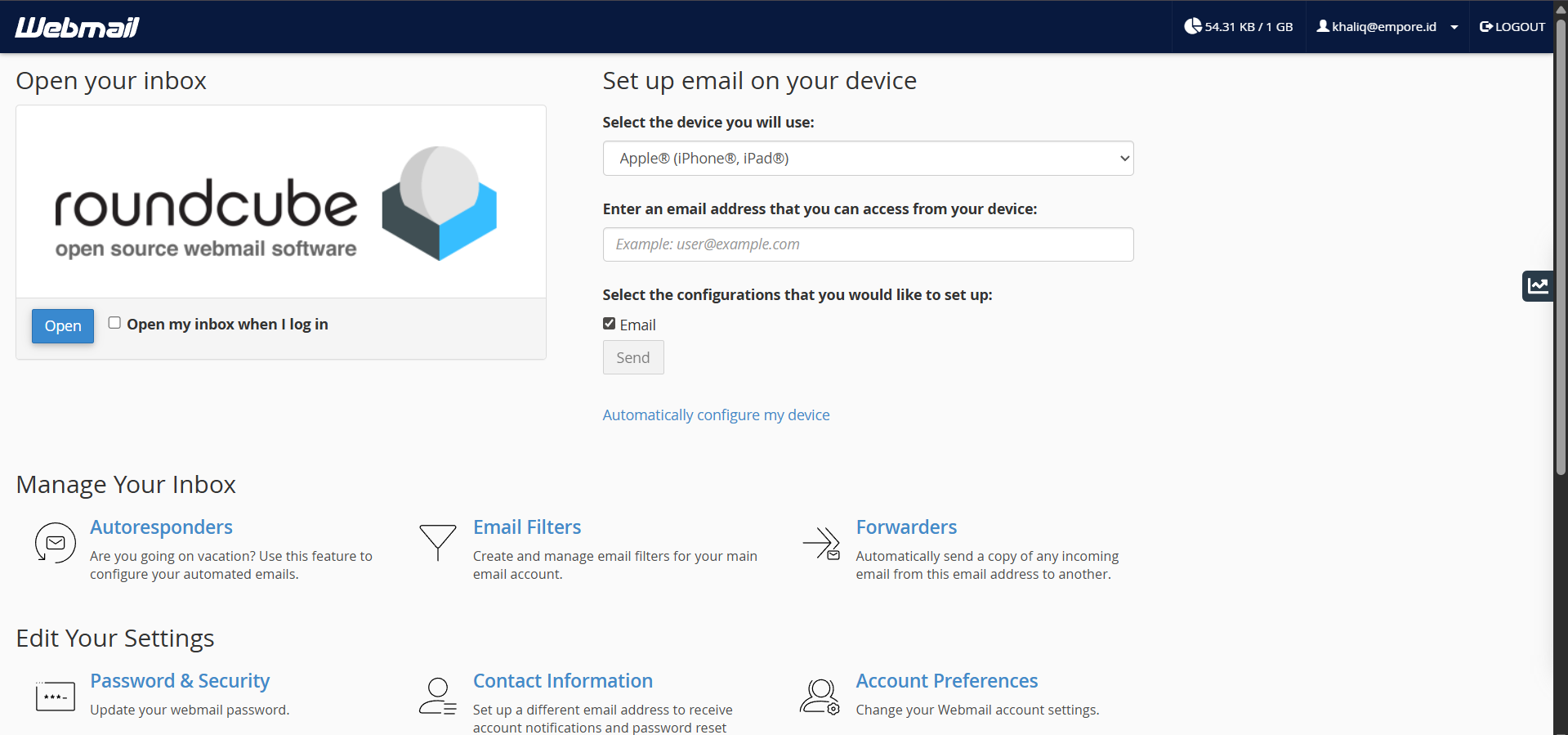1568x735 pixels.
Task: Click 'Select the device you will use:' label
Action: point(708,123)
